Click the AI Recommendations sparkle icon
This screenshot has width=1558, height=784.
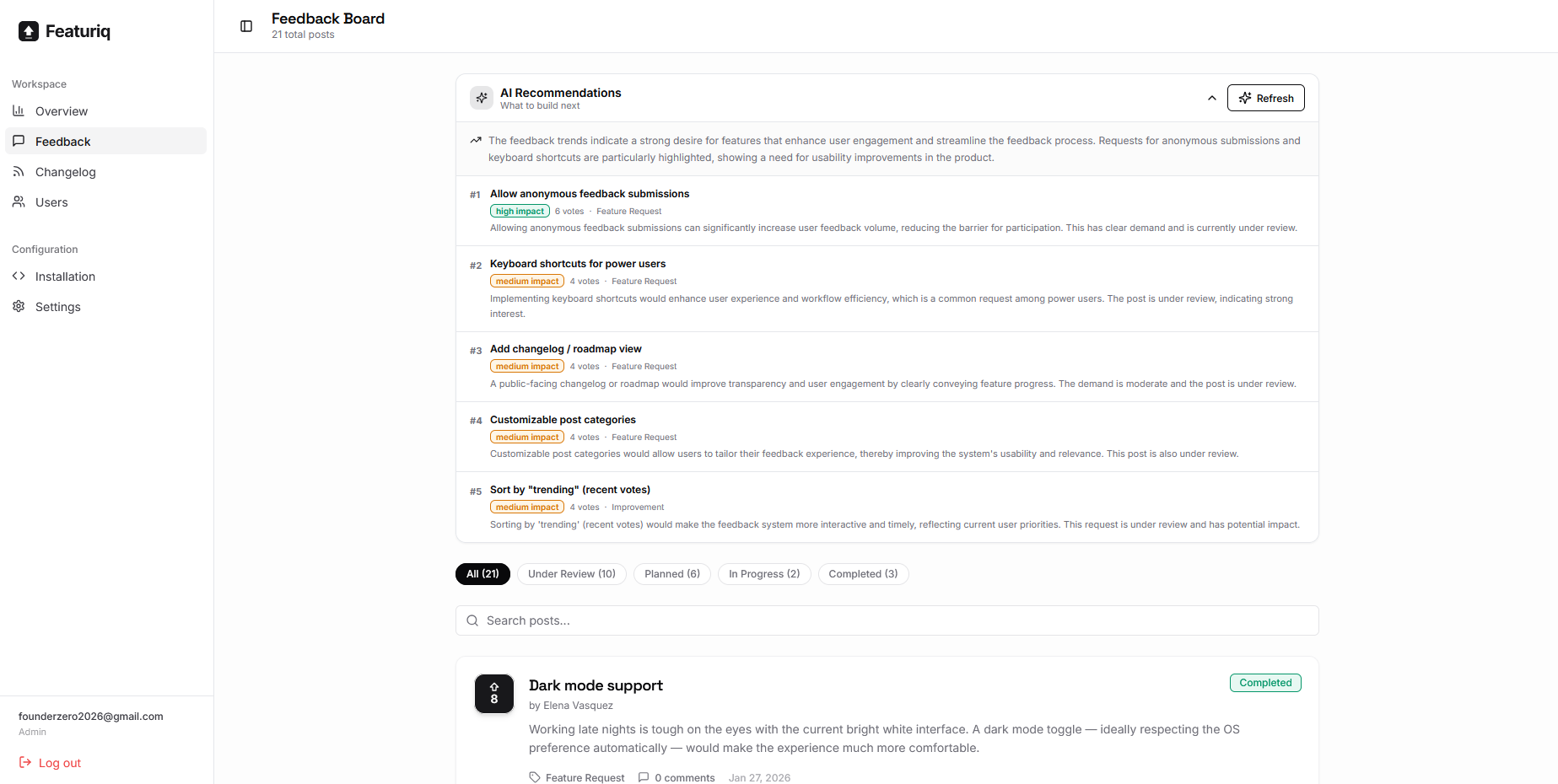pyautogui.click(x=482, y=98)
